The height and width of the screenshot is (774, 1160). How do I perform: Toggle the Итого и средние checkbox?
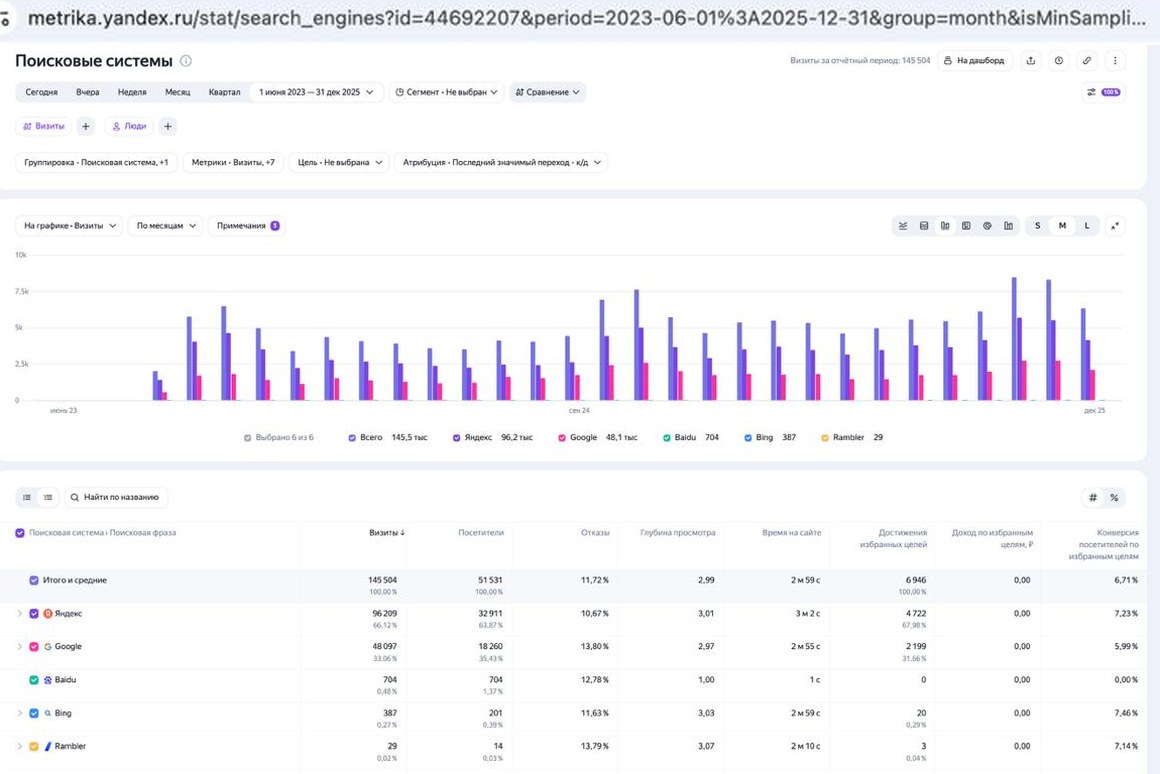point(34,580)
